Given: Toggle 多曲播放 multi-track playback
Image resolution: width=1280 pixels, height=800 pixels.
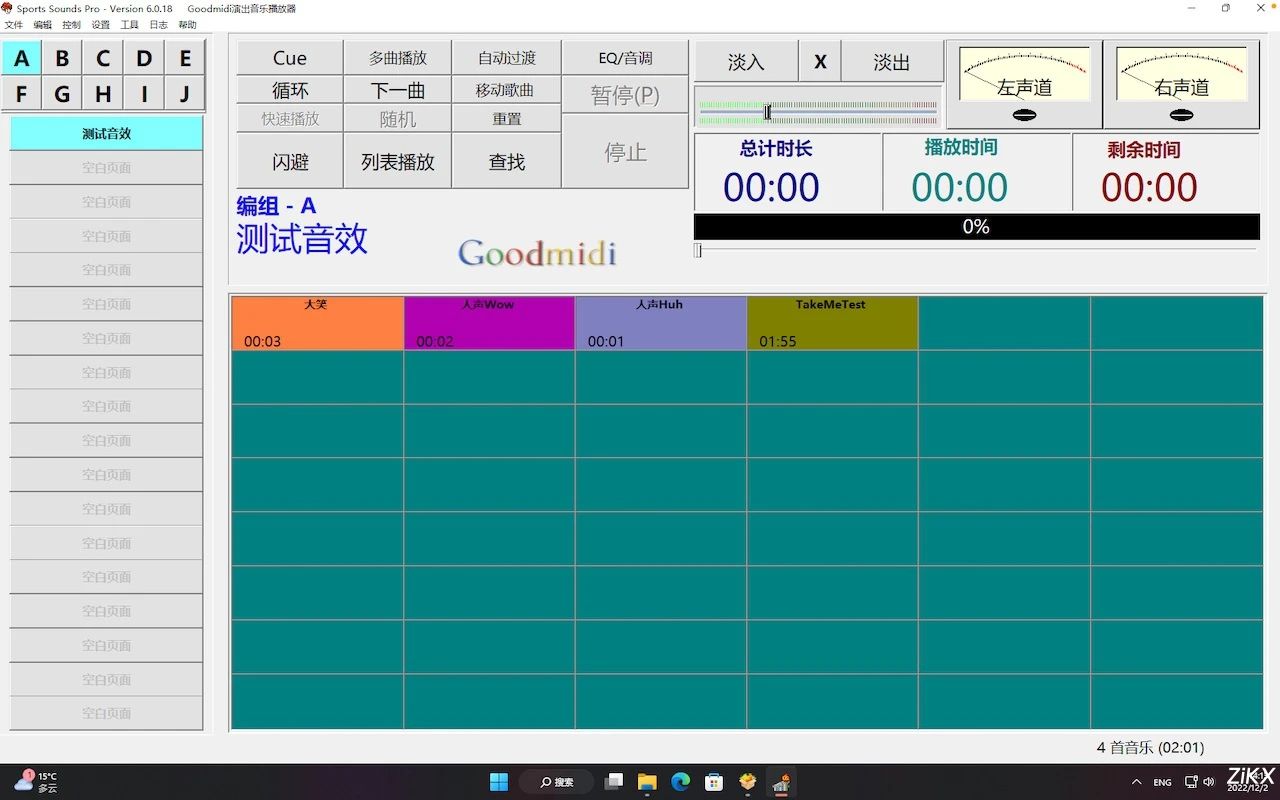Looking at the screenshot, I should click(x=397, y=57).
